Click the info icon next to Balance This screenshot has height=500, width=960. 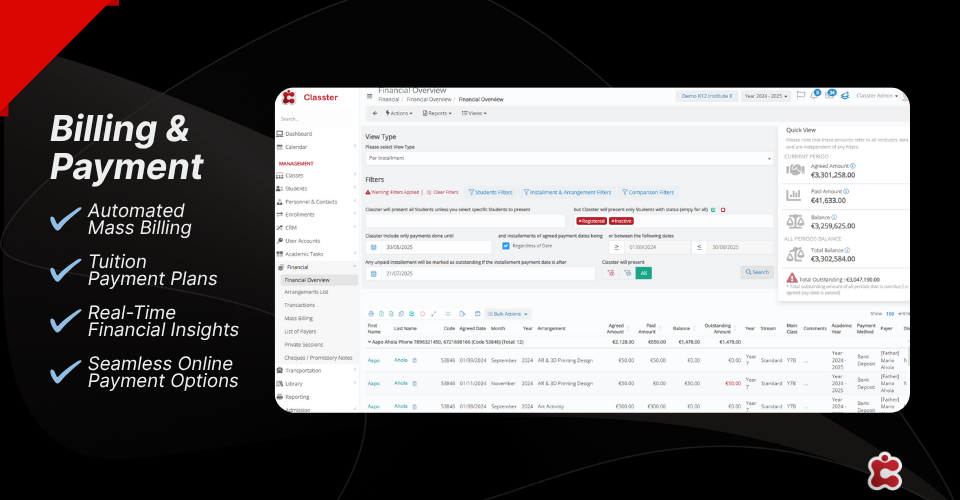(x=834, y=217)
